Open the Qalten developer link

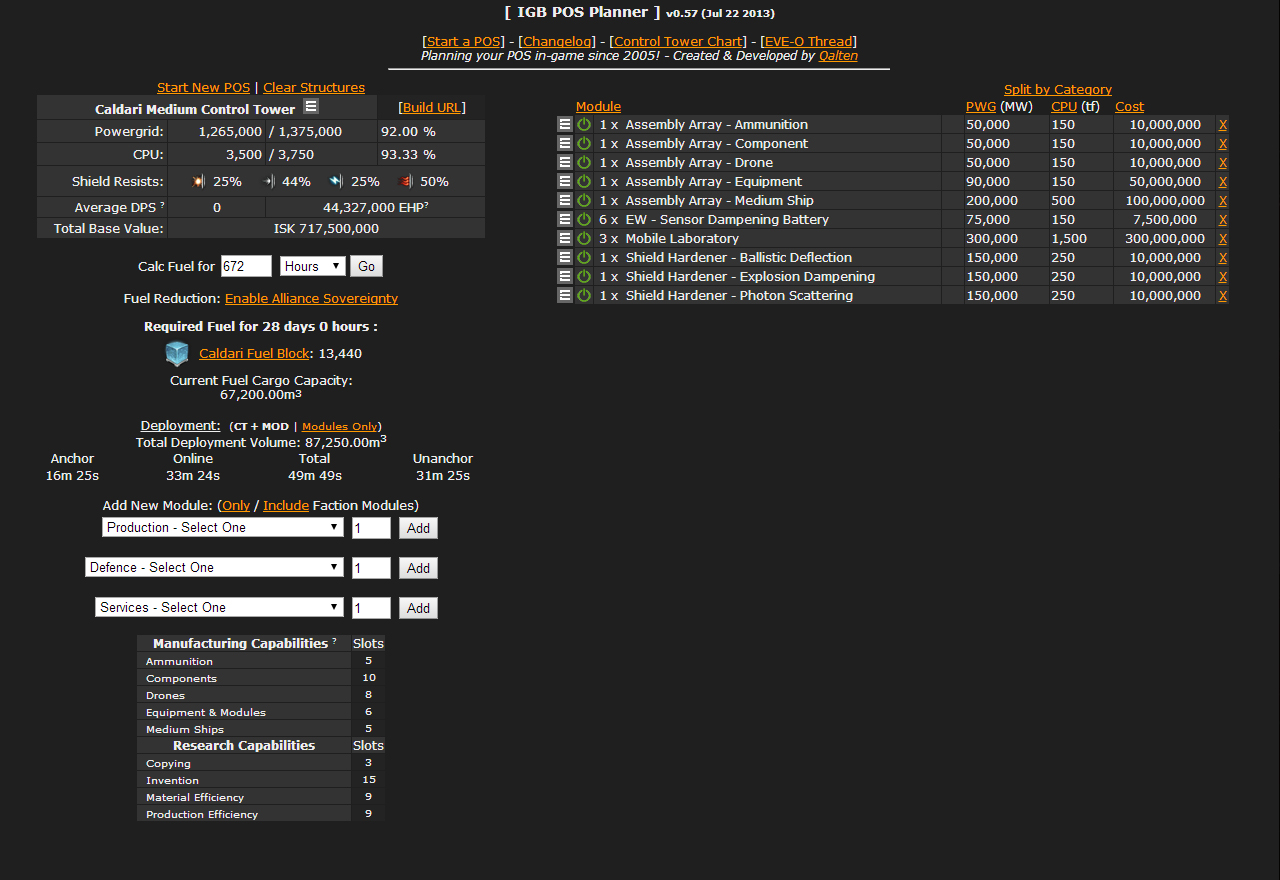click(x=838, y=56)
